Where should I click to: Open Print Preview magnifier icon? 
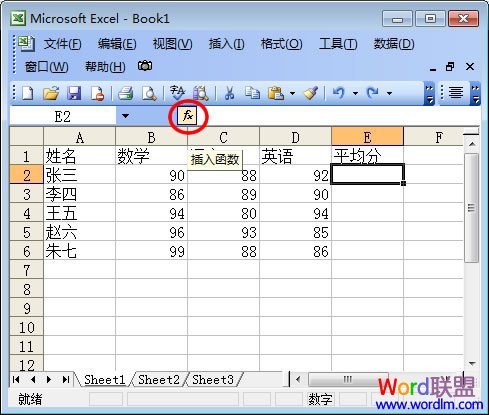point(149,93)
